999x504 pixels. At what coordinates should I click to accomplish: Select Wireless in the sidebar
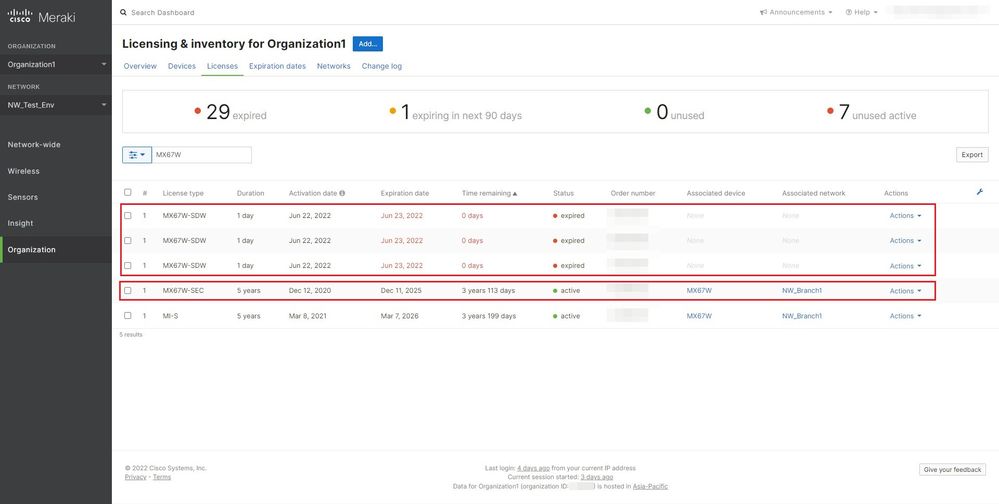(x=24, y=171)
